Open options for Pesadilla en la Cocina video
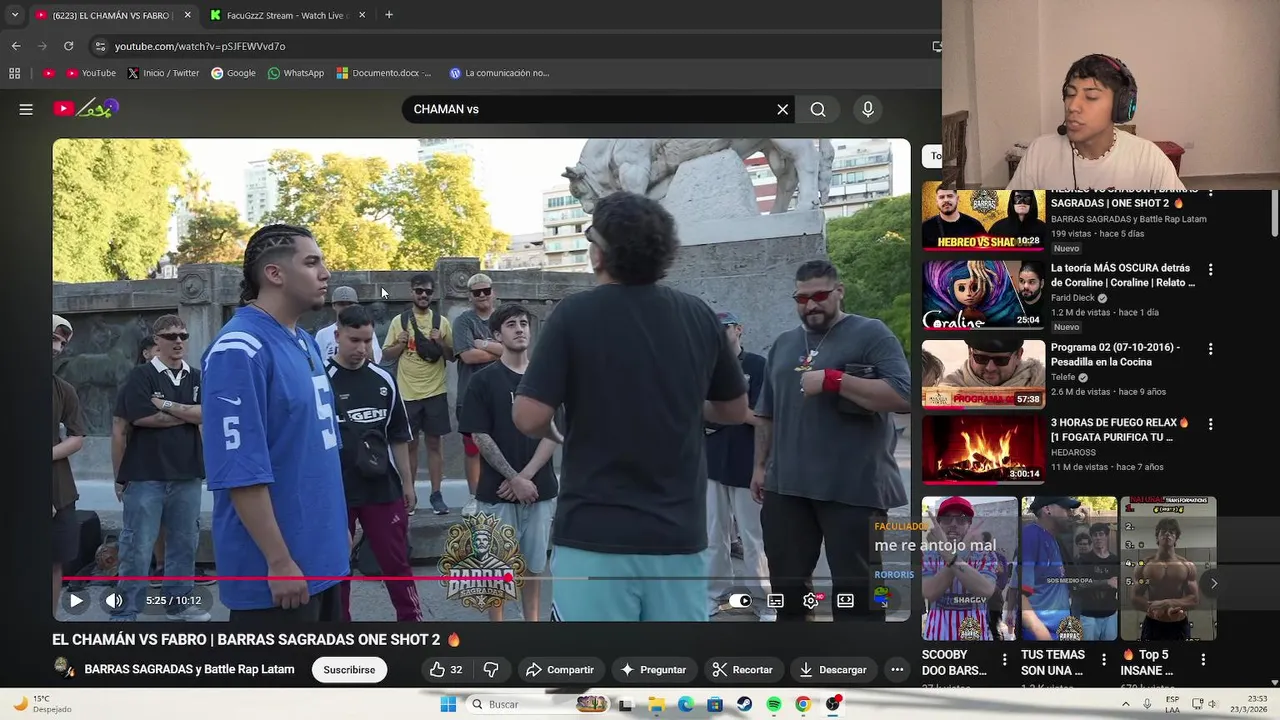Screen dimensions: 1280x720 [1211, 349]
